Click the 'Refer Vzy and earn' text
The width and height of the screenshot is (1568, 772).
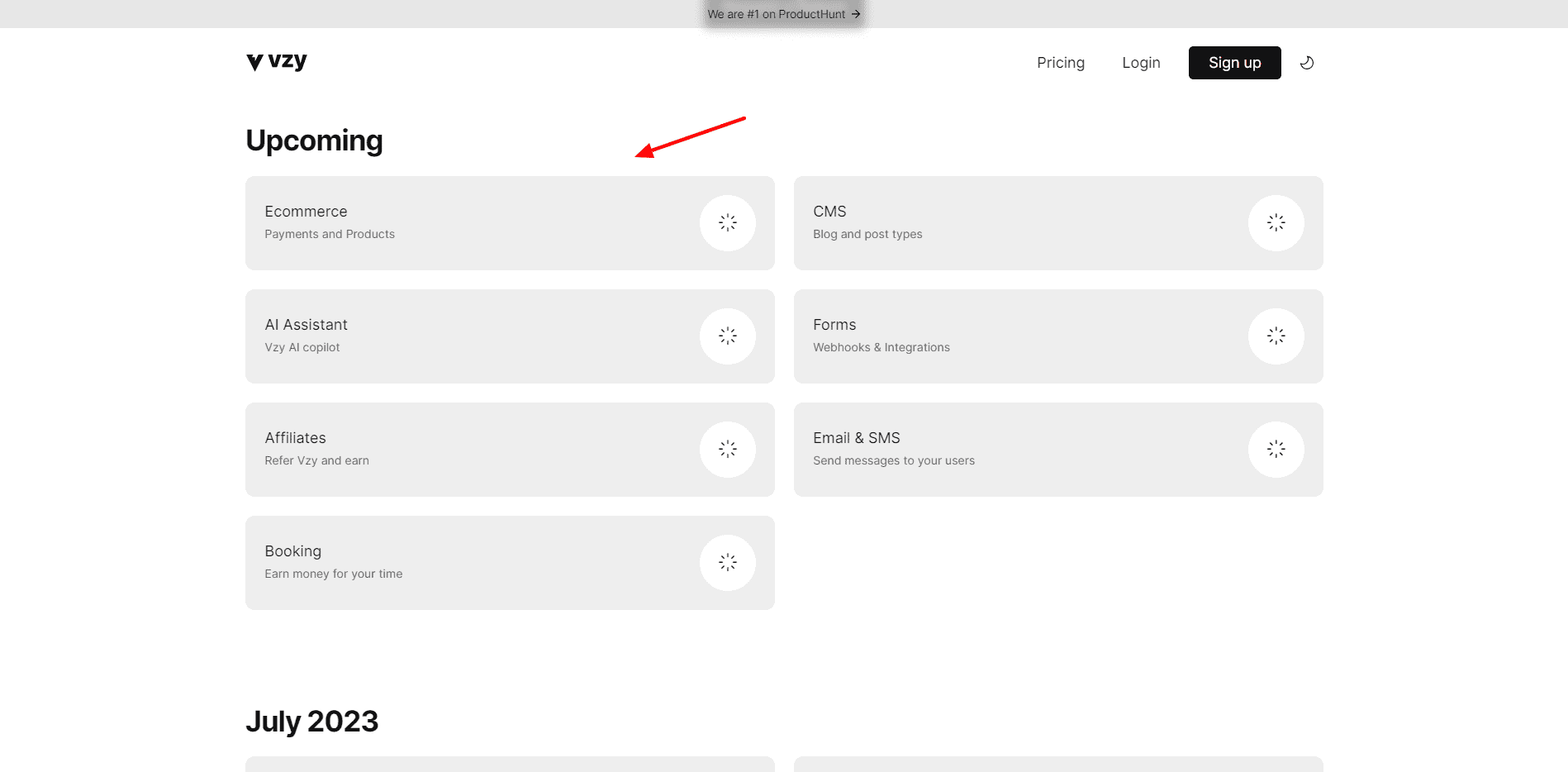click(316, 460)
